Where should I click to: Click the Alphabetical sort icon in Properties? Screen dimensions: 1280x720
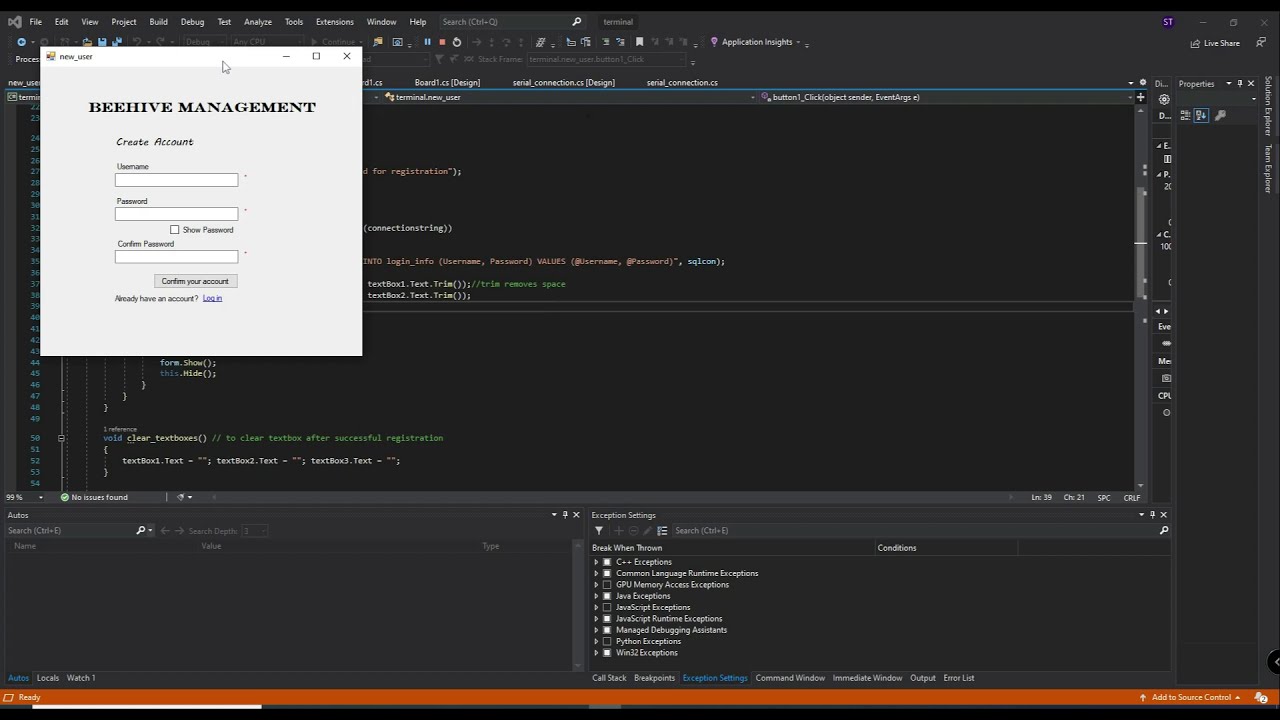1201,115
